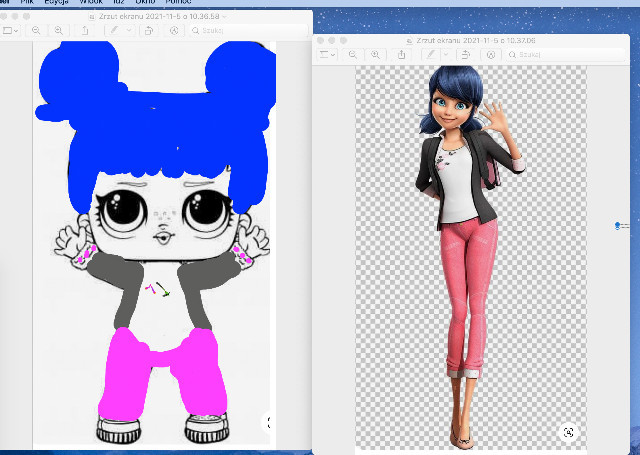Click search field in left Preview window

(x=215, y=31)
